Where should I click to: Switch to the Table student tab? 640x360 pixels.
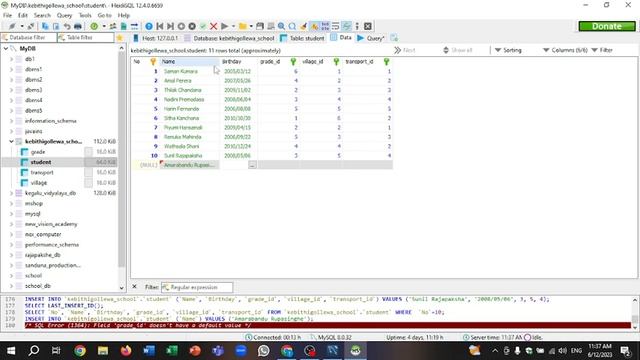tap(302, 38)
